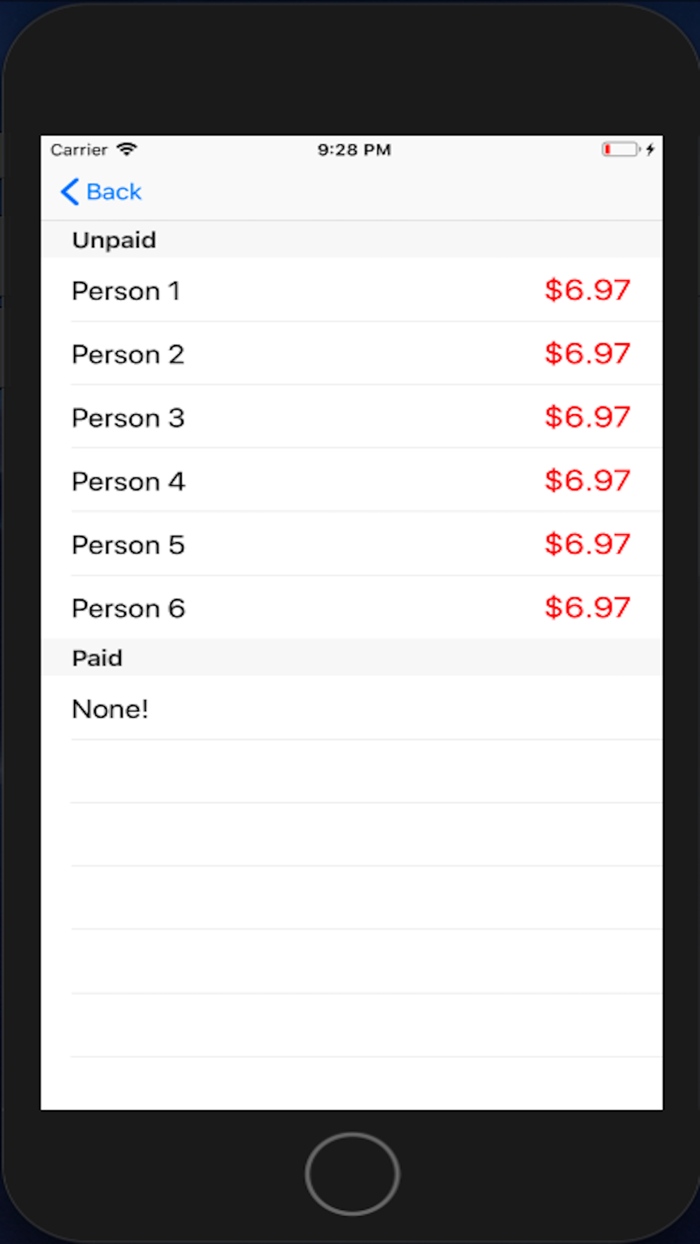Tap the charging bolt icon
Image resolution: width=700 pixels, height=1244 pixels.
pyautogui.click(x=651, y=150)
